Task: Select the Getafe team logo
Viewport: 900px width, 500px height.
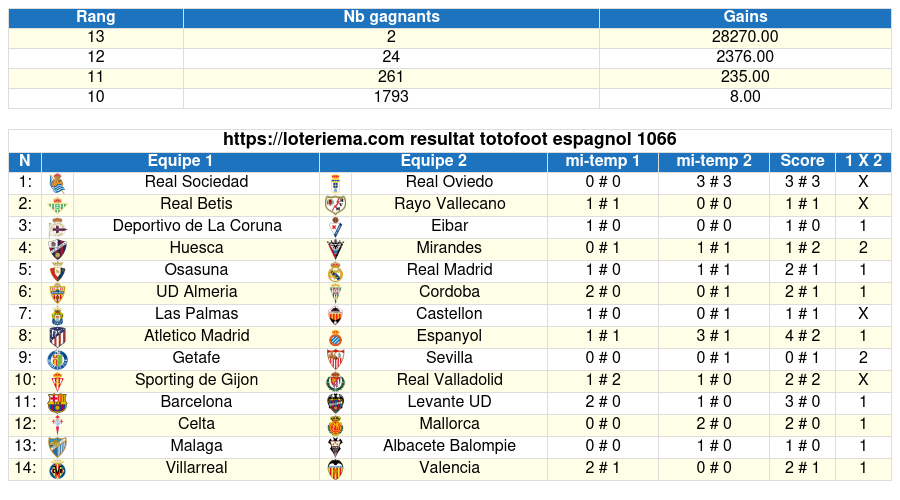Action: point(57,359)
